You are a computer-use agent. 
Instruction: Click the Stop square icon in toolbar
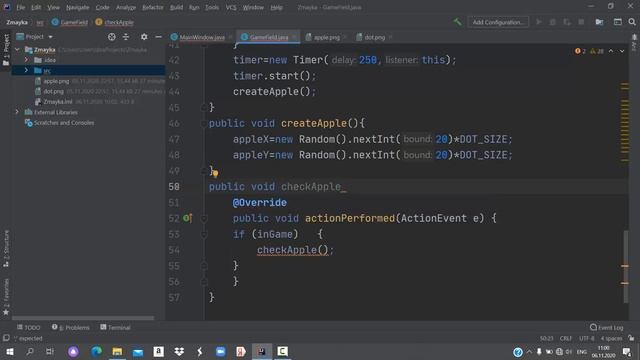tap(581, 22)
